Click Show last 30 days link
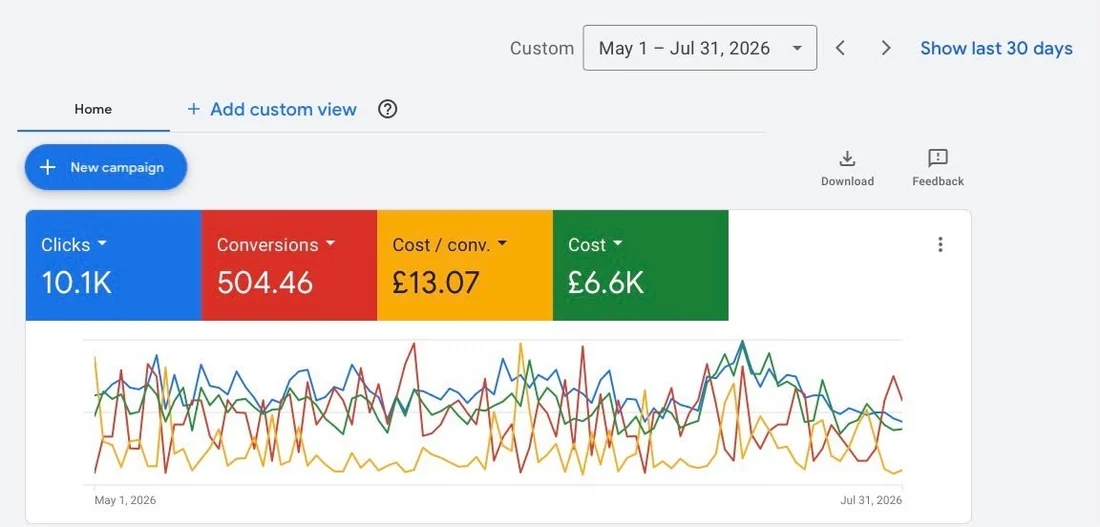Image resolution: width=1100 pixels, height=527 pixels. coord(996,48)
